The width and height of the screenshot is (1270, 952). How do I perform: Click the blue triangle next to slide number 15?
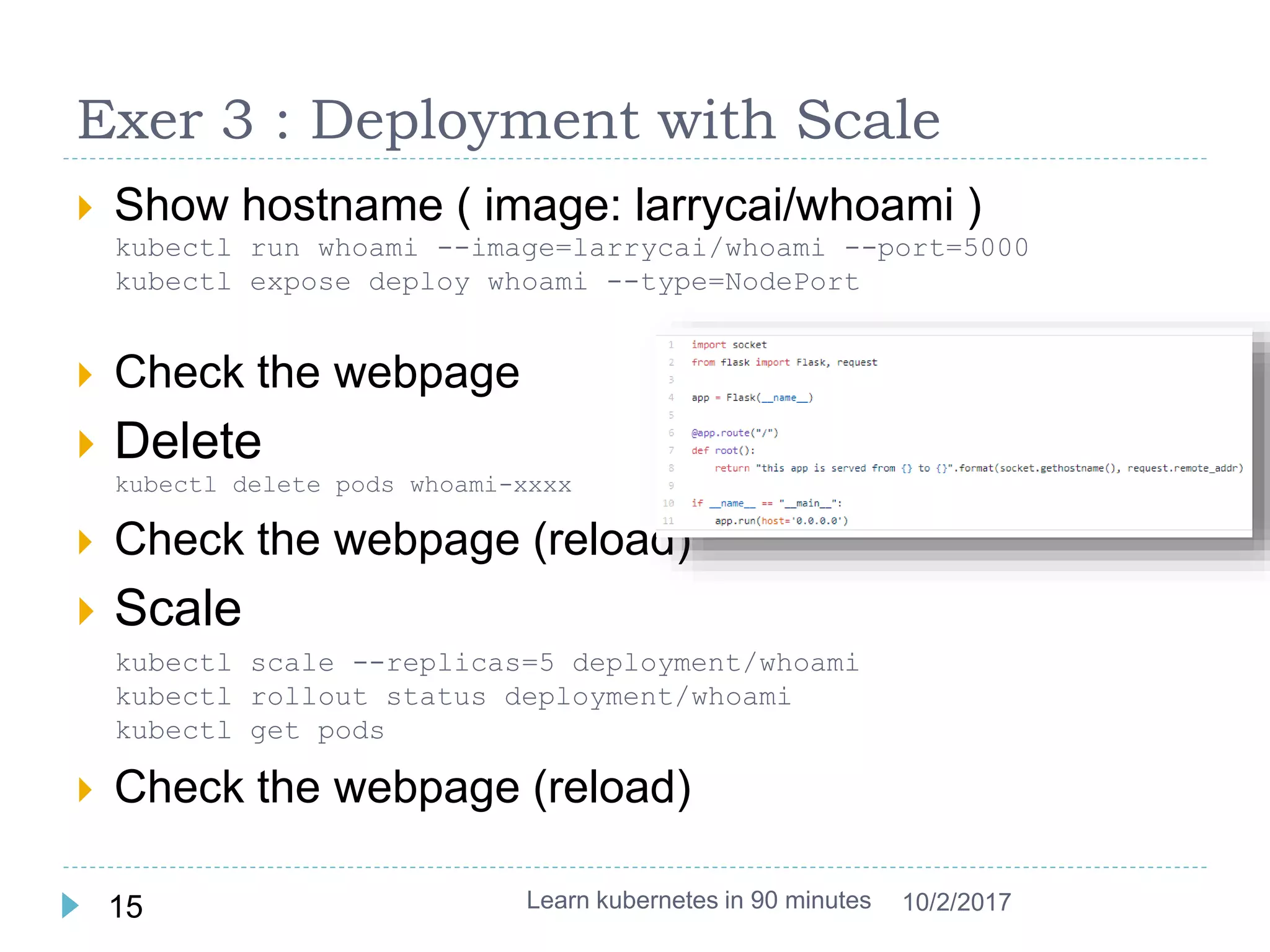click(71, 905)
